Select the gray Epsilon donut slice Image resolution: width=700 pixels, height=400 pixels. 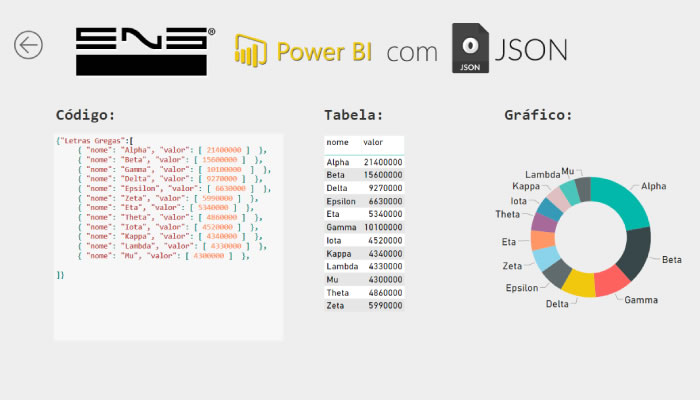click(x=557, y=273)
